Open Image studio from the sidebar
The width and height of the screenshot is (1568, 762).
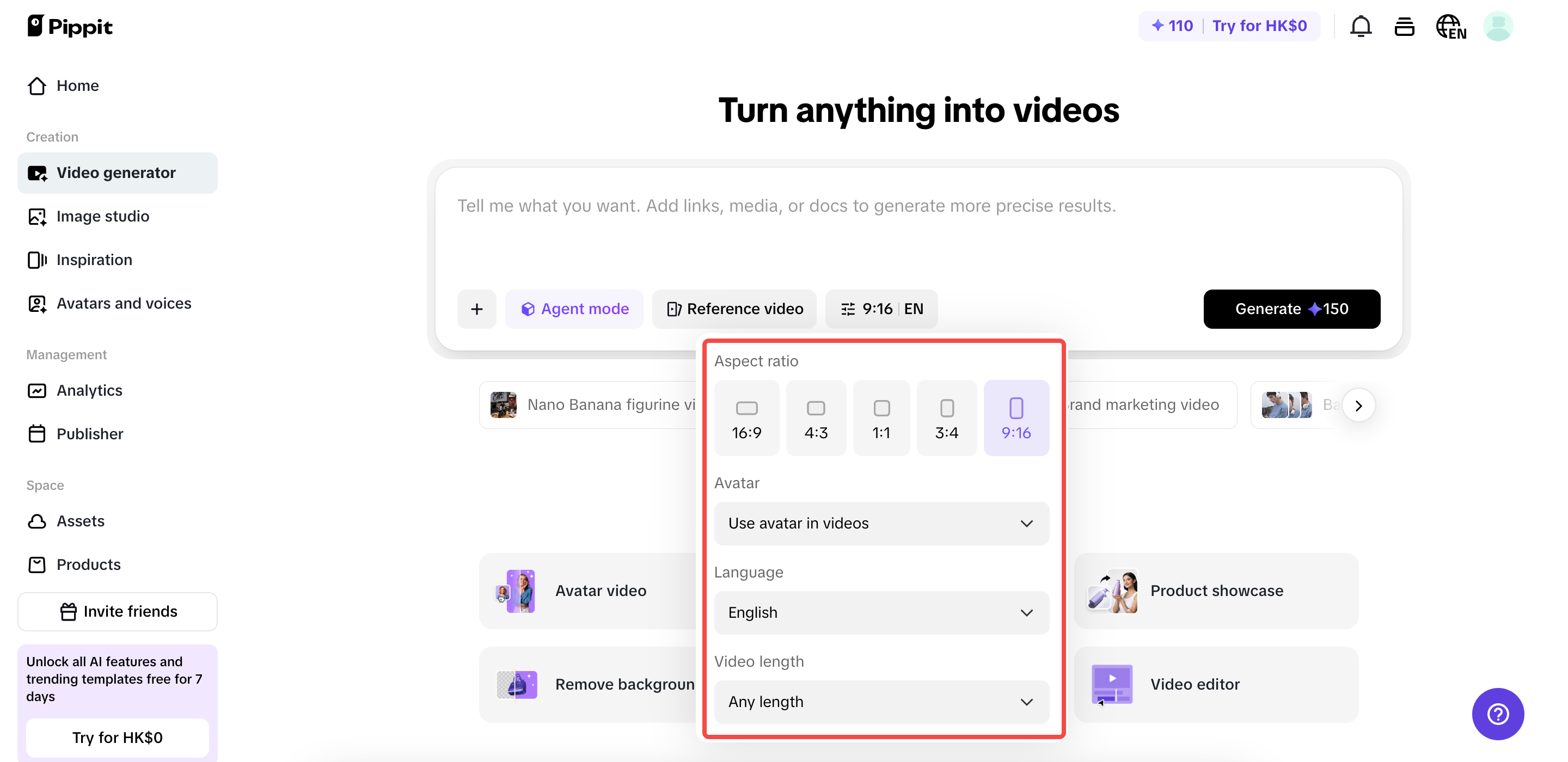click(x=102, y=216)
